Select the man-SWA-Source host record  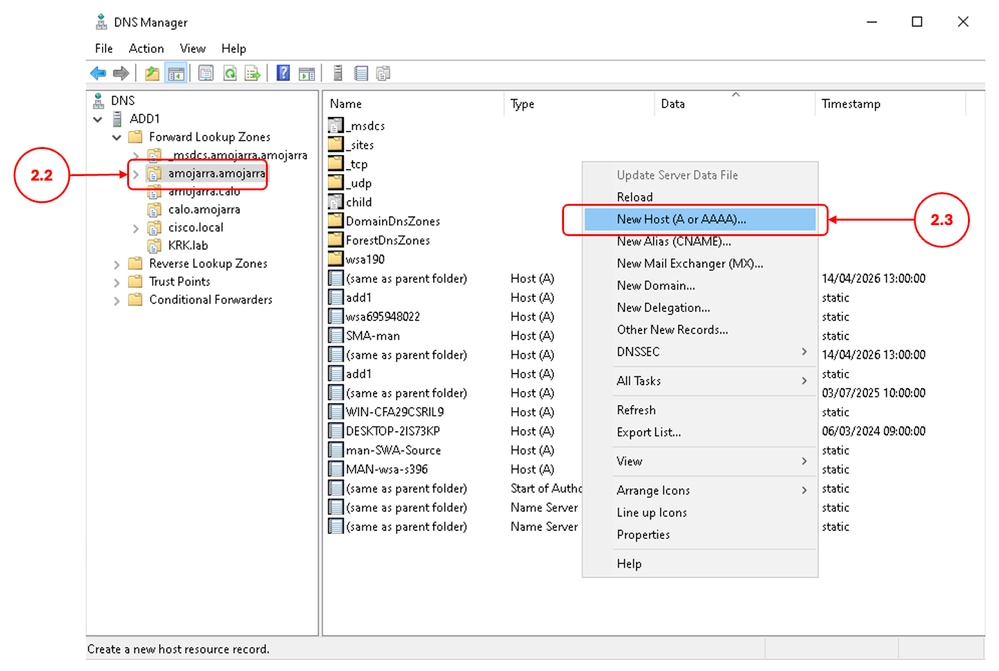[x=393, y=451]
